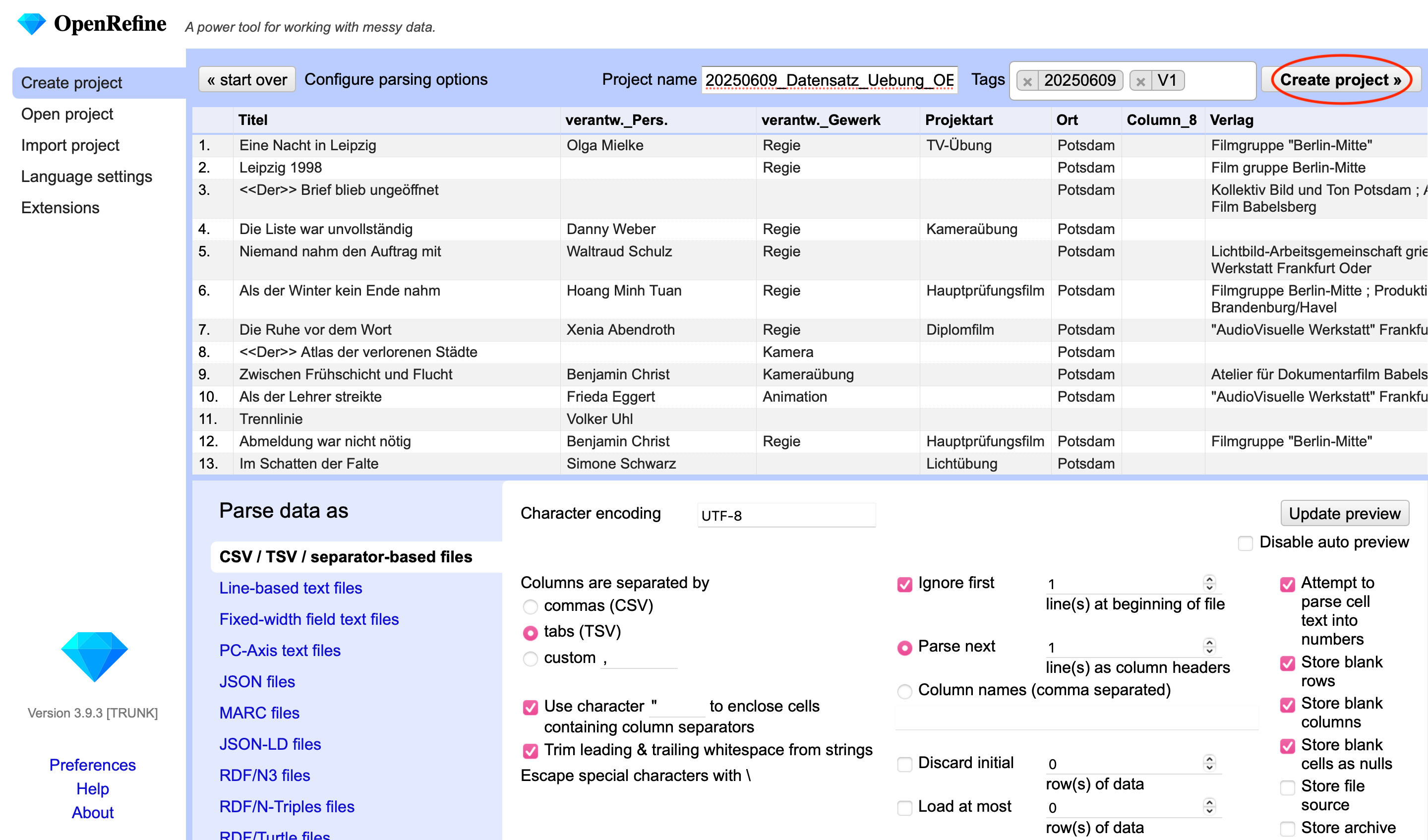Image resolution: width=1428 pixels, height=840 pixels.
Task: Click the enclose character text field
Action: [x=677, y=706]
